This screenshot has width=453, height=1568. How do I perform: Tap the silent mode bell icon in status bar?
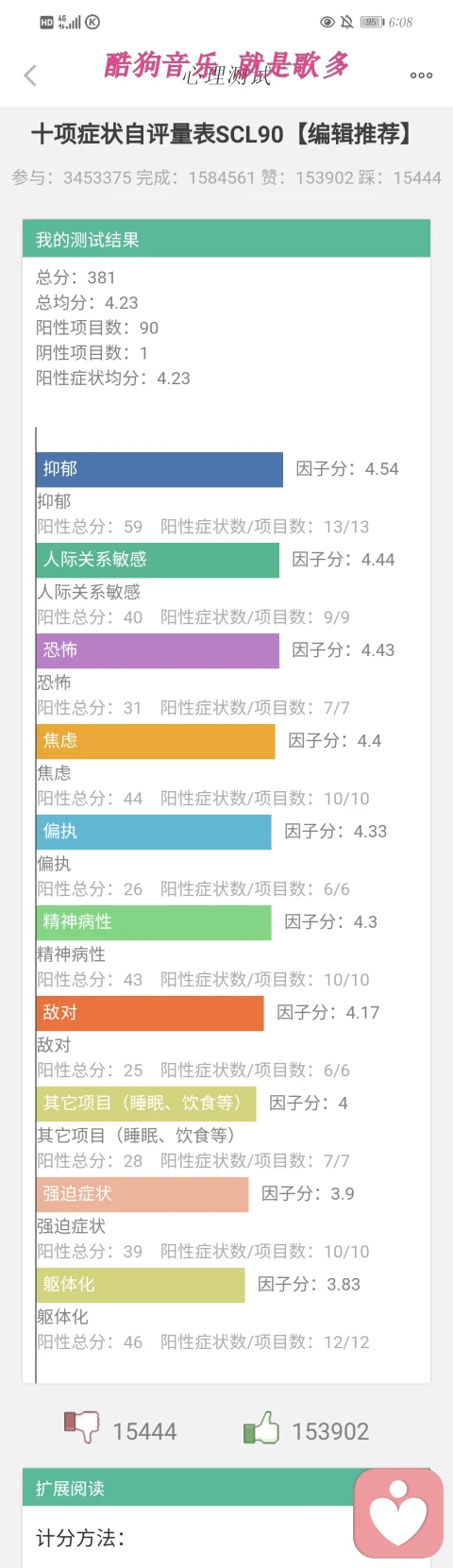click(x=346, y=22)
